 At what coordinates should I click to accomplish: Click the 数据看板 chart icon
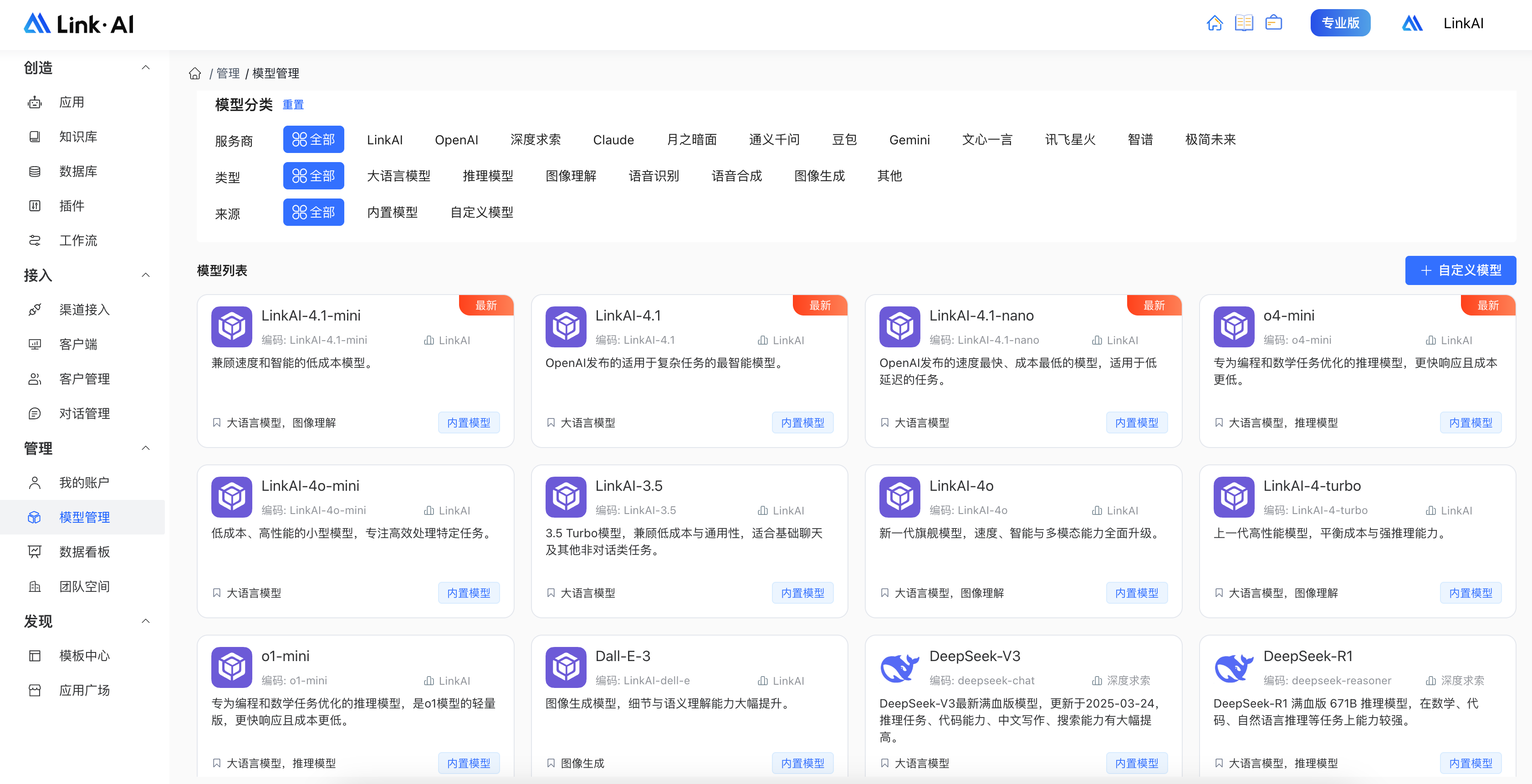(35, 552)
